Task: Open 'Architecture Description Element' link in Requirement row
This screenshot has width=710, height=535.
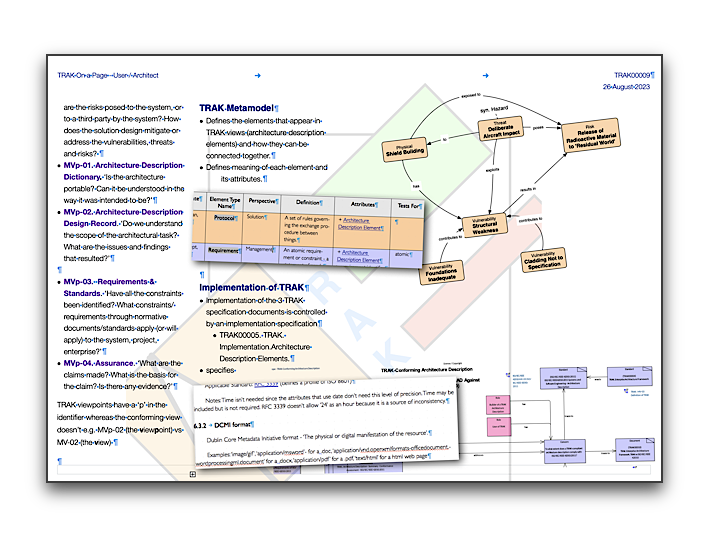Action: click(359, 256)
